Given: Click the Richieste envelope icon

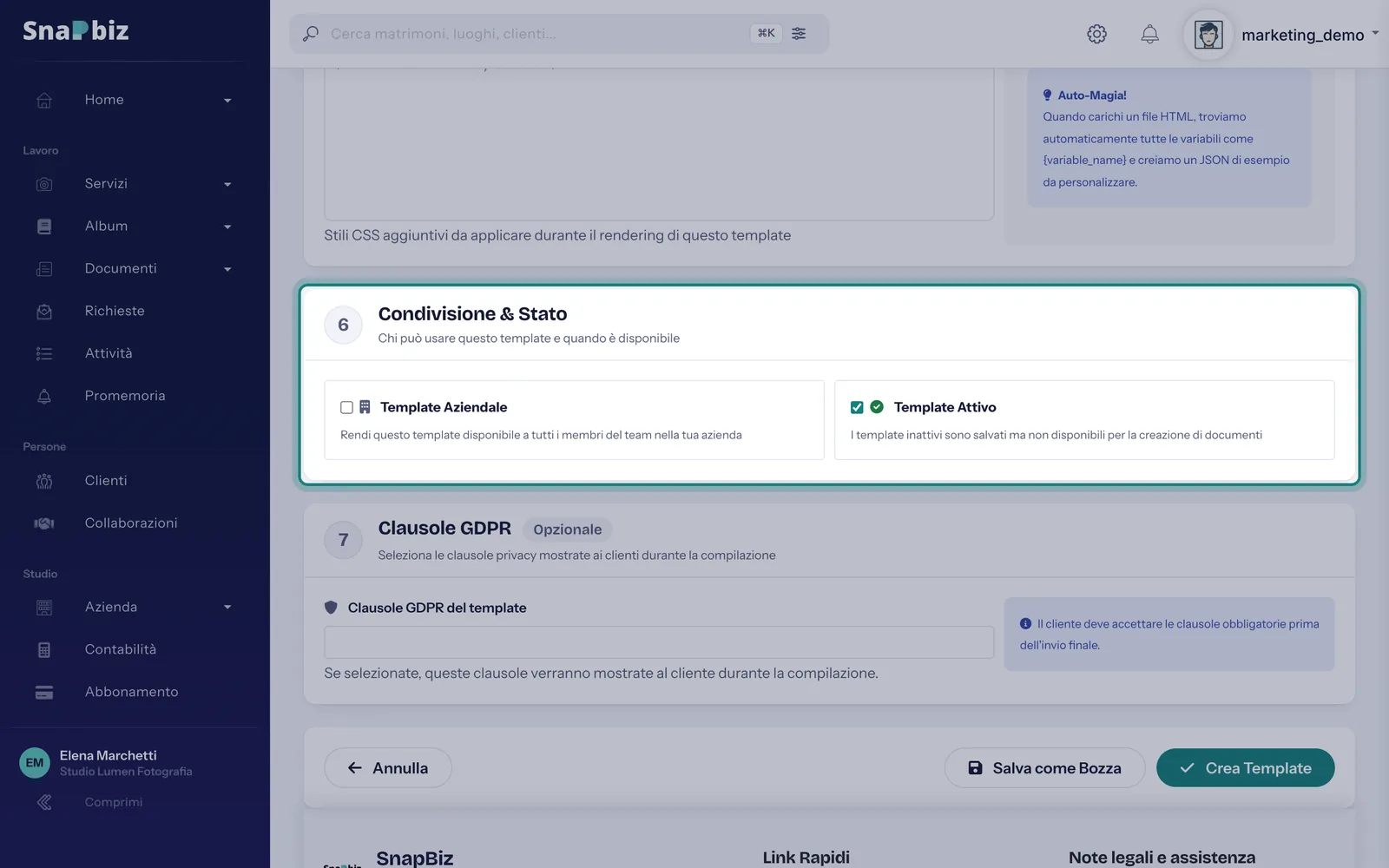Looking at the screenshot, I should click(44, 312).
